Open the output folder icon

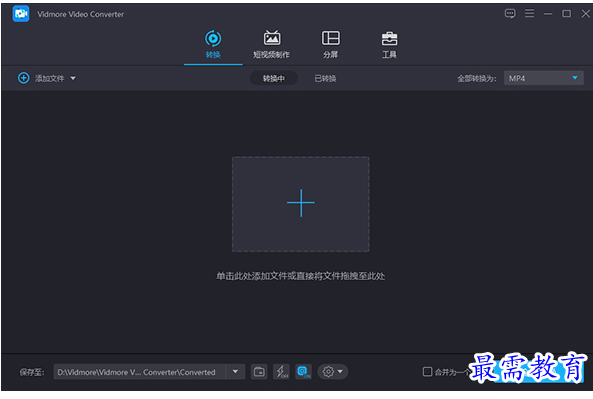[259, 372]
